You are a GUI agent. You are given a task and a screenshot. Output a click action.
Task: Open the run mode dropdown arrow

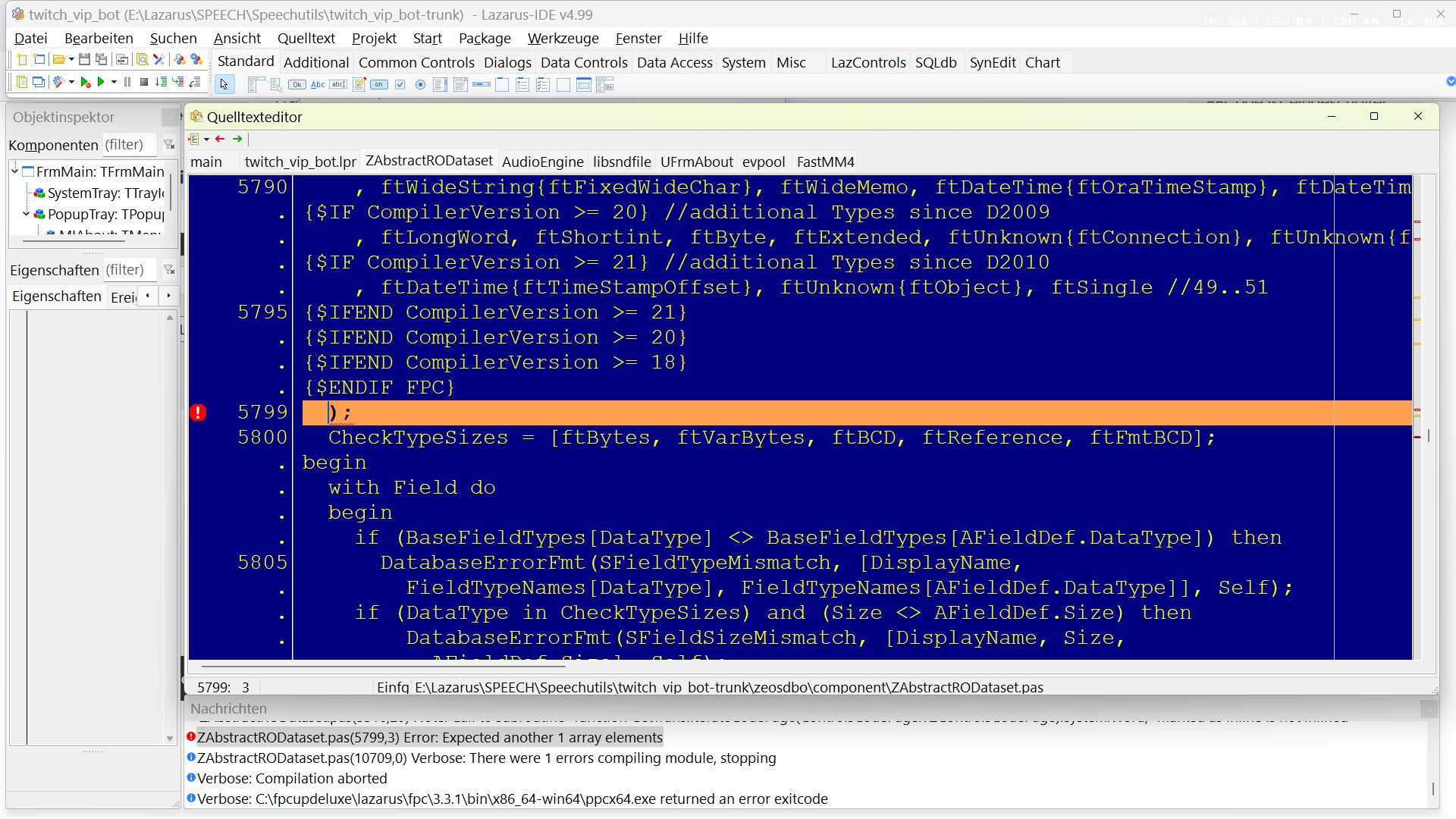114,82
